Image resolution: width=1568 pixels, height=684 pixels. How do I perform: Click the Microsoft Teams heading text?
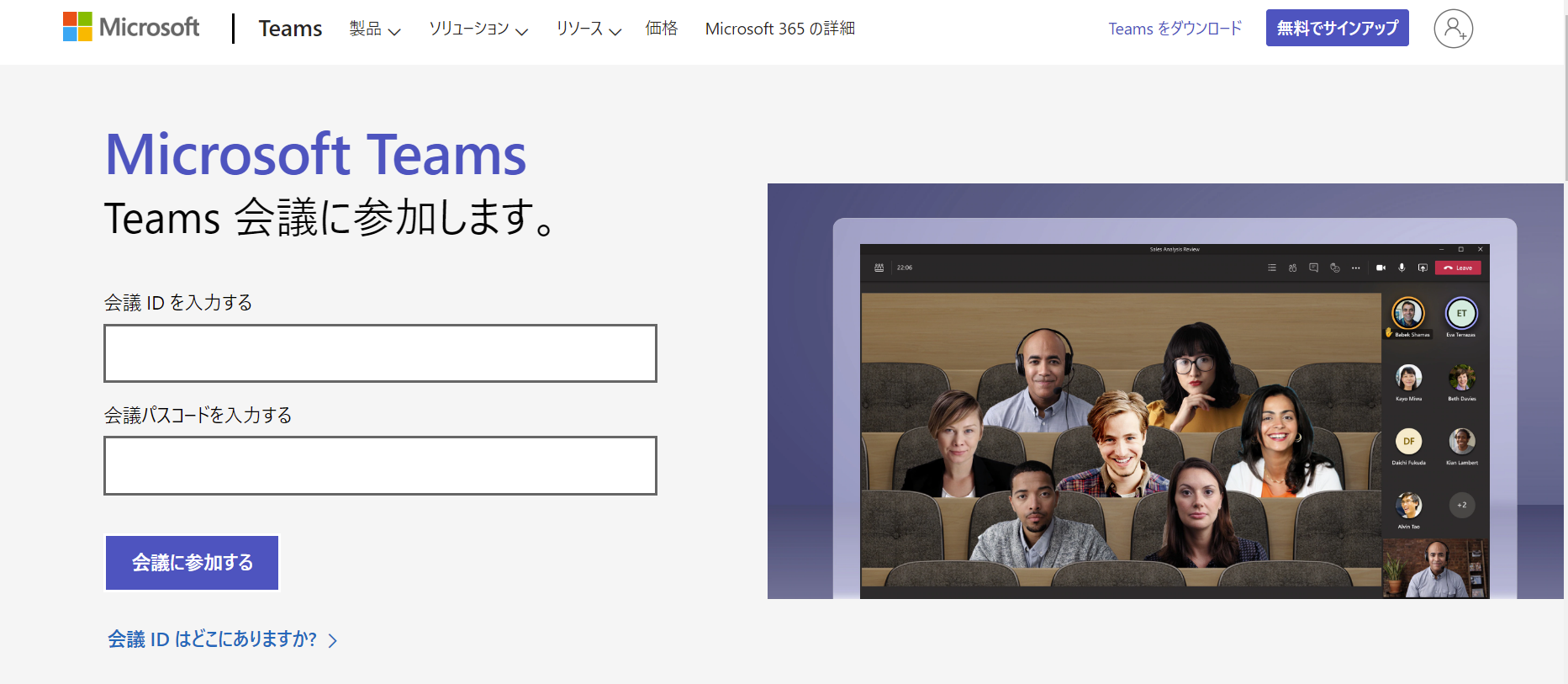315,155
